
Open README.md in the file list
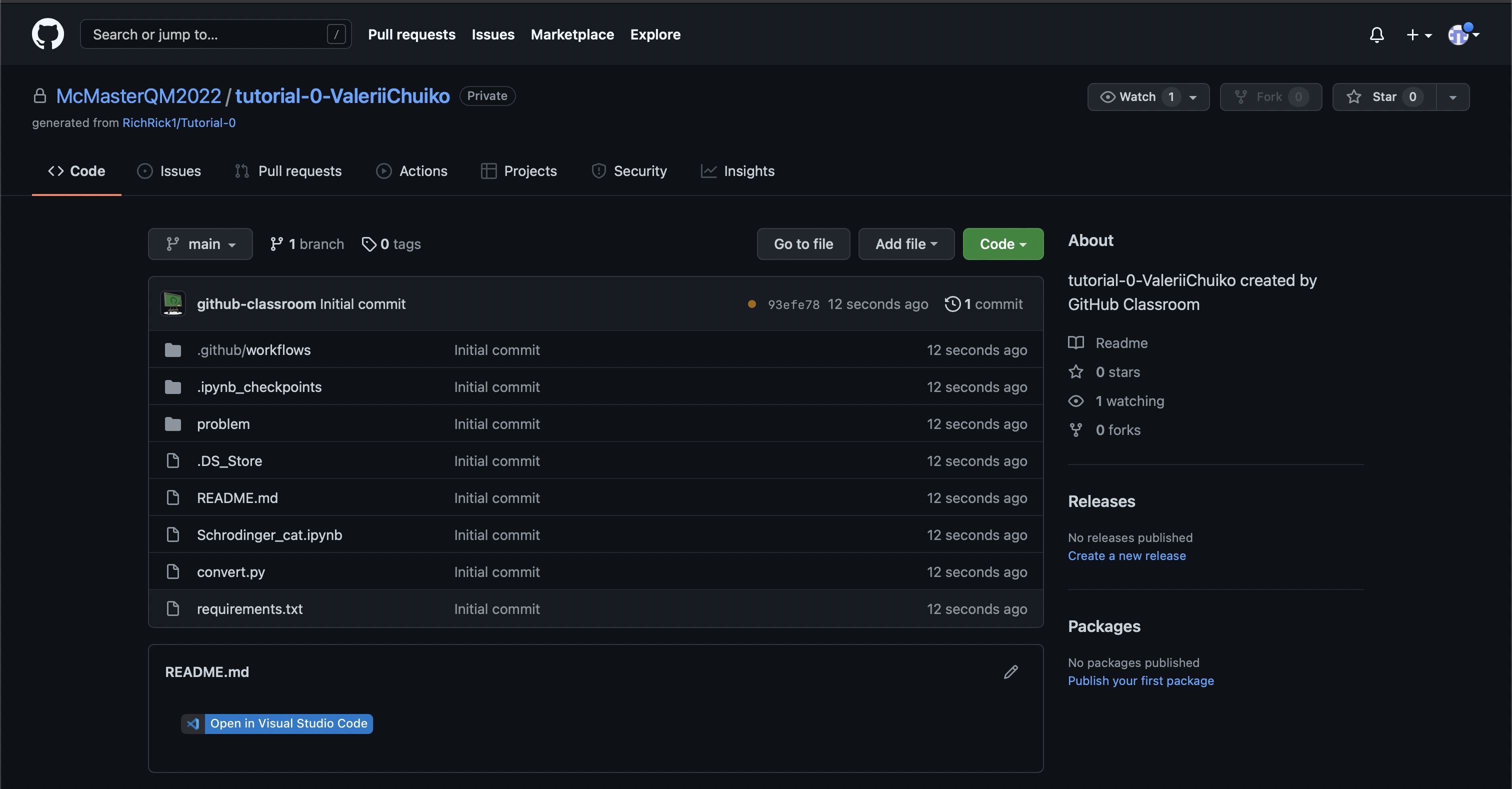[237, 498]
